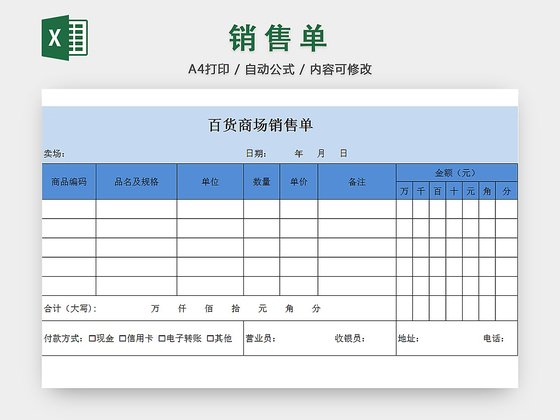
Task: Click first empty cell under 商品编码
Action: pyautogui.click(x=69, y=209)
